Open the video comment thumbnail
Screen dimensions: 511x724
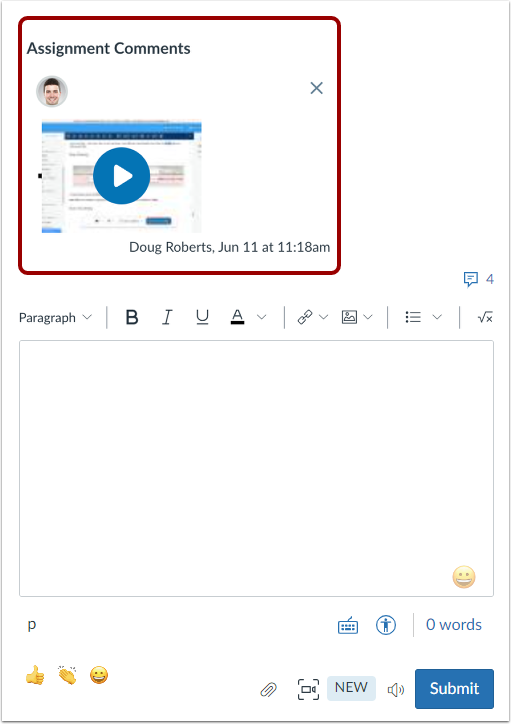(121, 176)
